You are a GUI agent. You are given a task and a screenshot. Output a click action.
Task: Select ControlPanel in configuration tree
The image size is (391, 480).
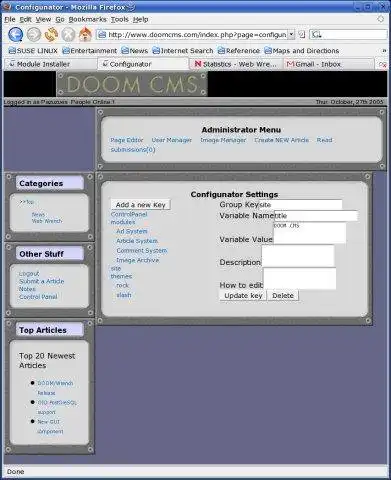click(129, 214)
